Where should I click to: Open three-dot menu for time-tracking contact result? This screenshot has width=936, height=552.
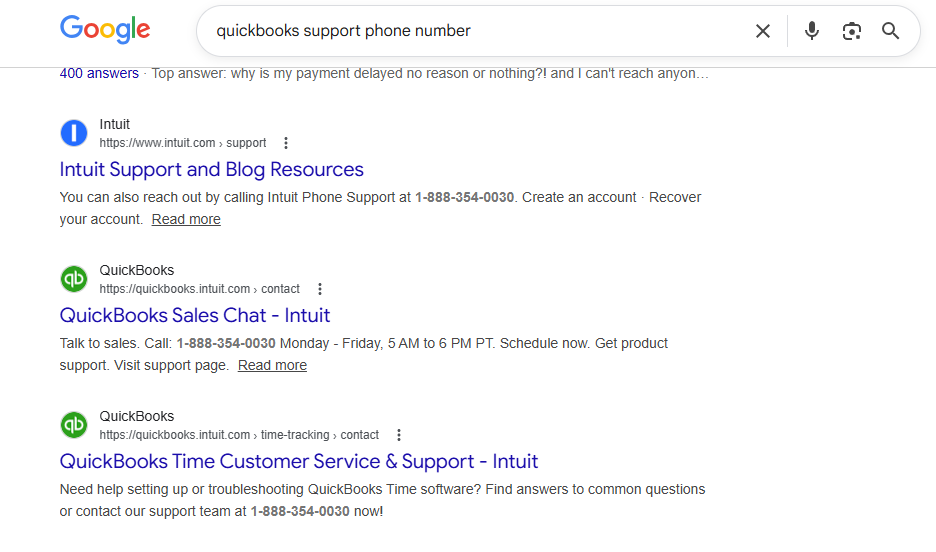pyautogui.click(x=399, y=435)
